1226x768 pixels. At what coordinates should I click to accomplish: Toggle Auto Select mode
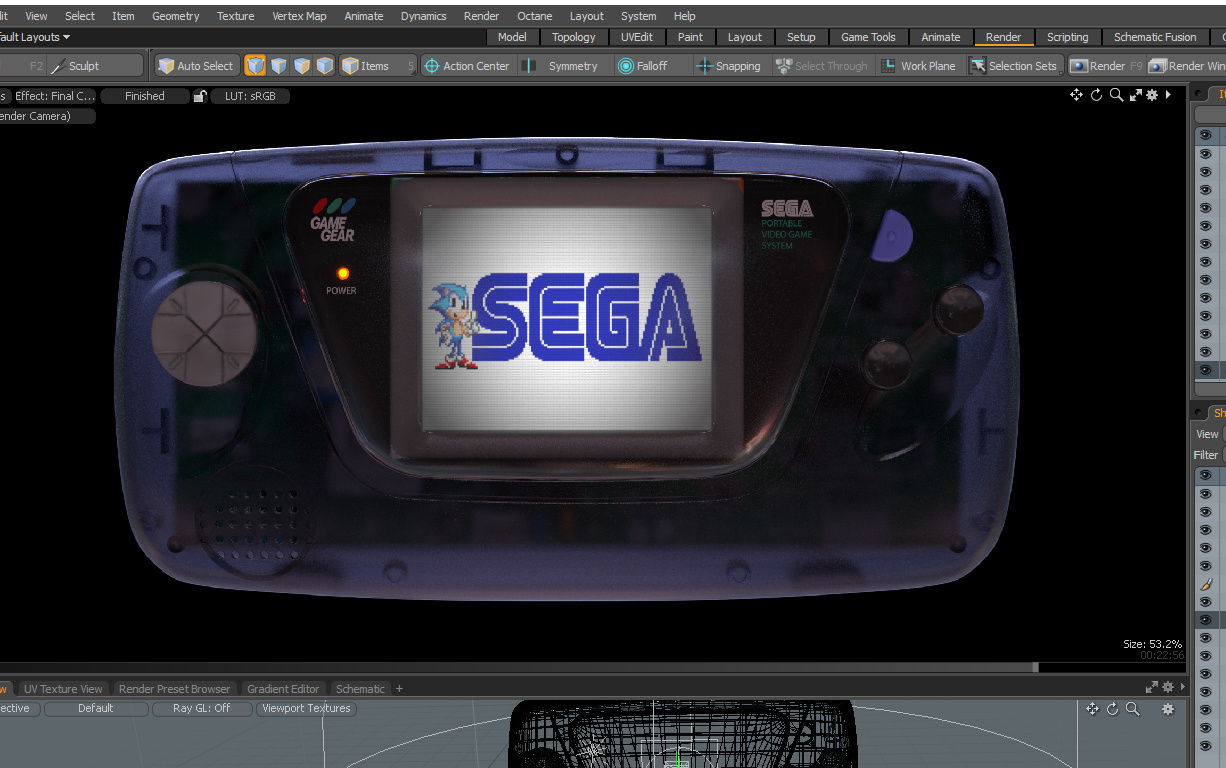point(196,66)
